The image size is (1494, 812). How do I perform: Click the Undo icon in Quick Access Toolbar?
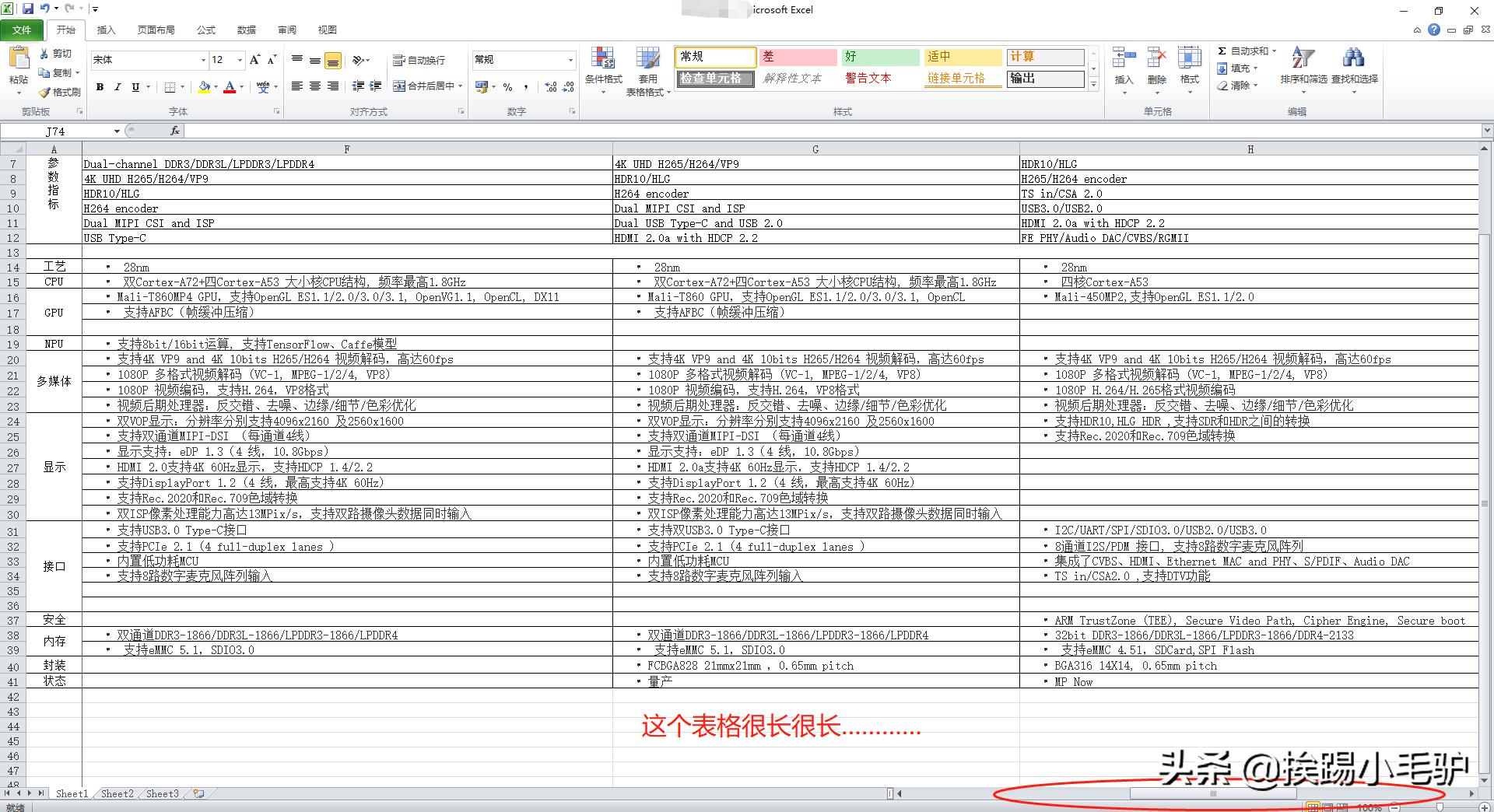(x=44, y=9)
